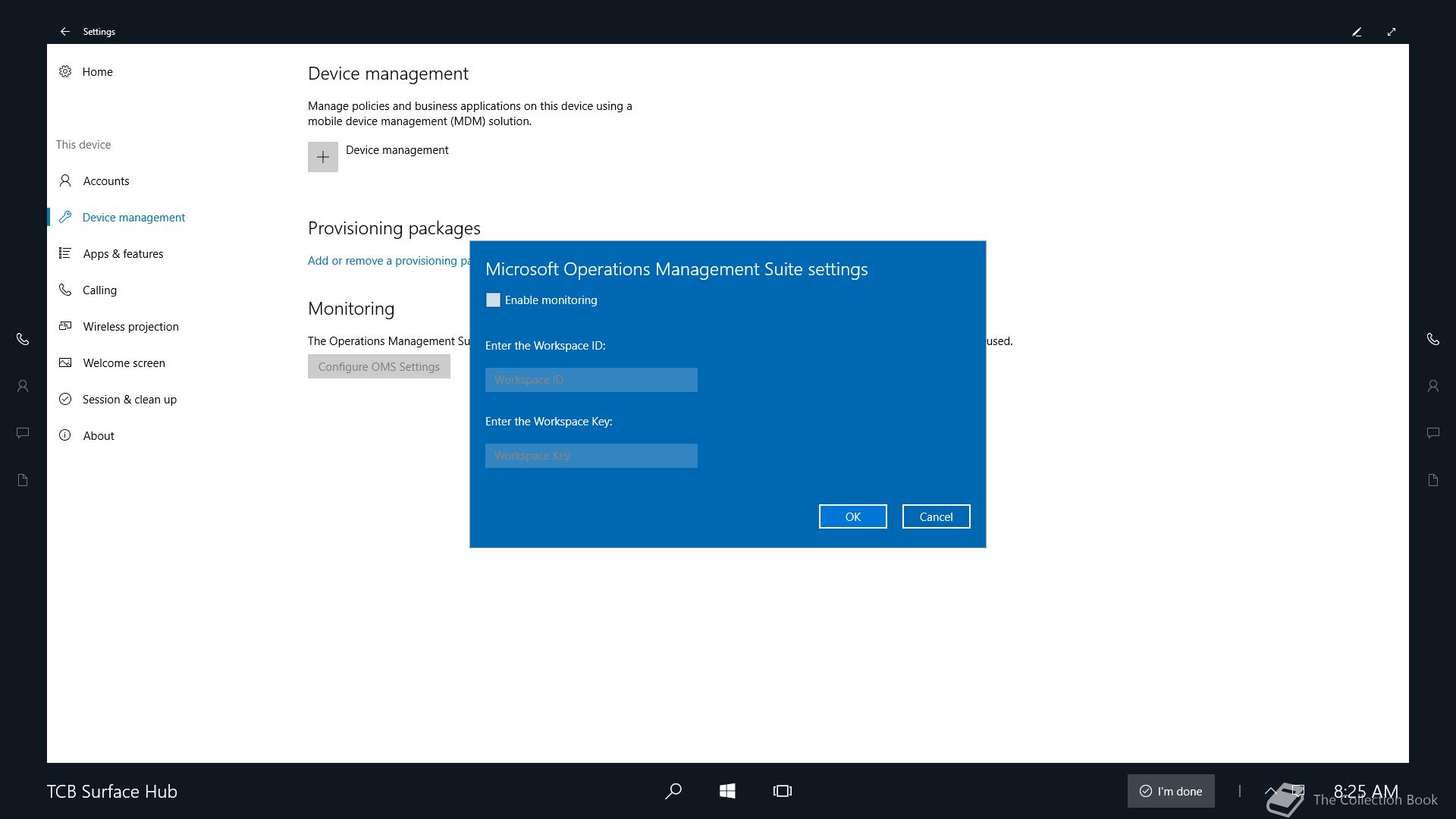
Task: Select the Accounts person icon
Action: pyautogui.click(x=65, y=180)
